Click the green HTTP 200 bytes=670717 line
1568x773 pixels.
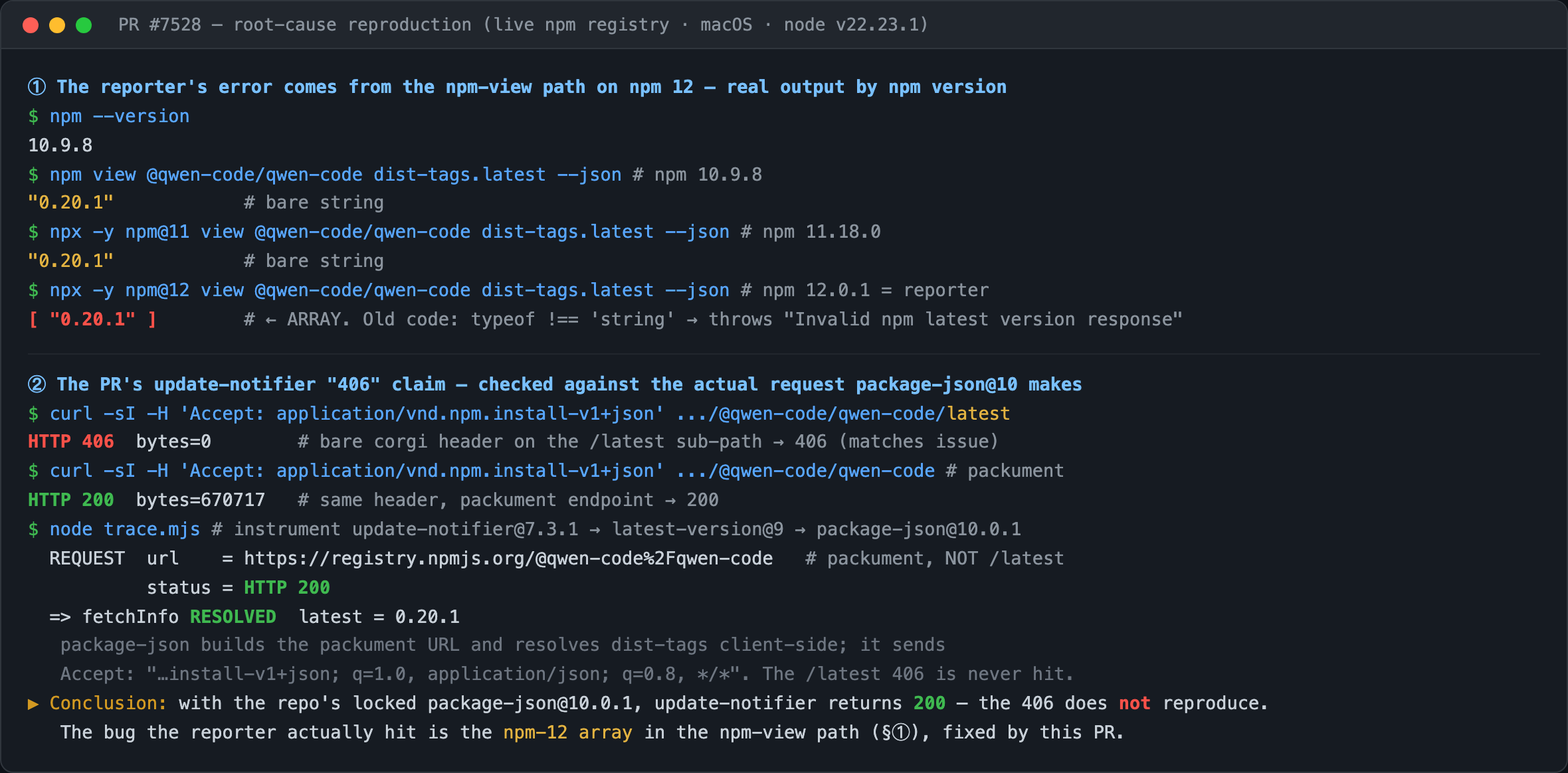click(x=146, y=500)
